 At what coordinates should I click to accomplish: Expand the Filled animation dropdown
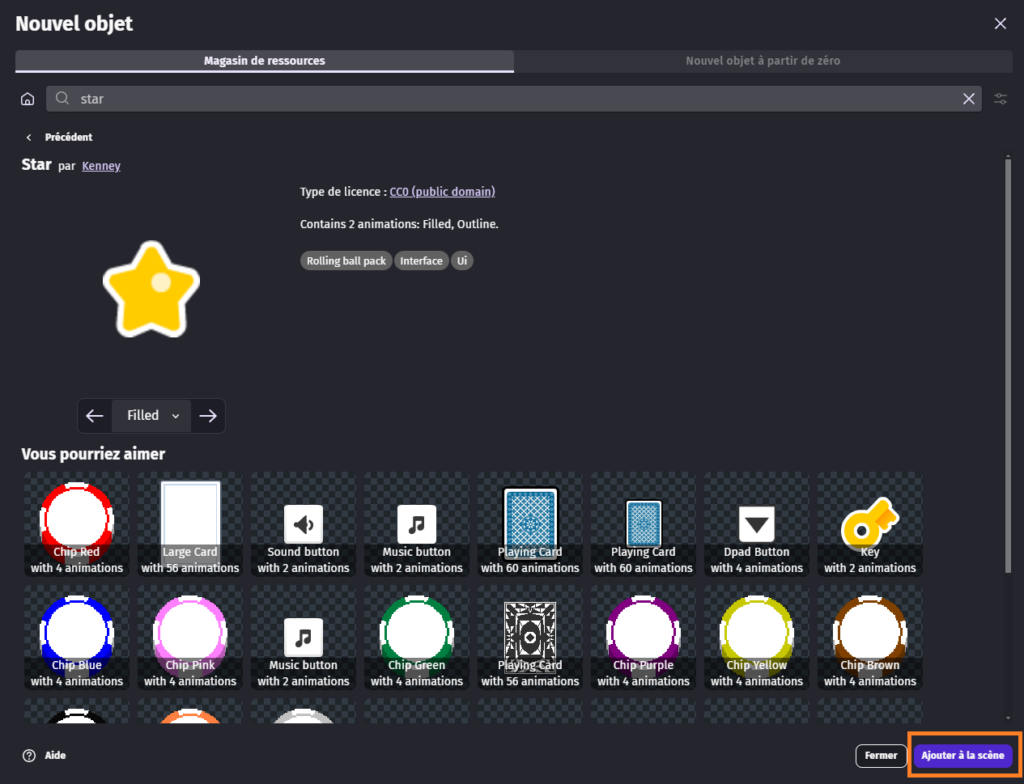(152, 416)
